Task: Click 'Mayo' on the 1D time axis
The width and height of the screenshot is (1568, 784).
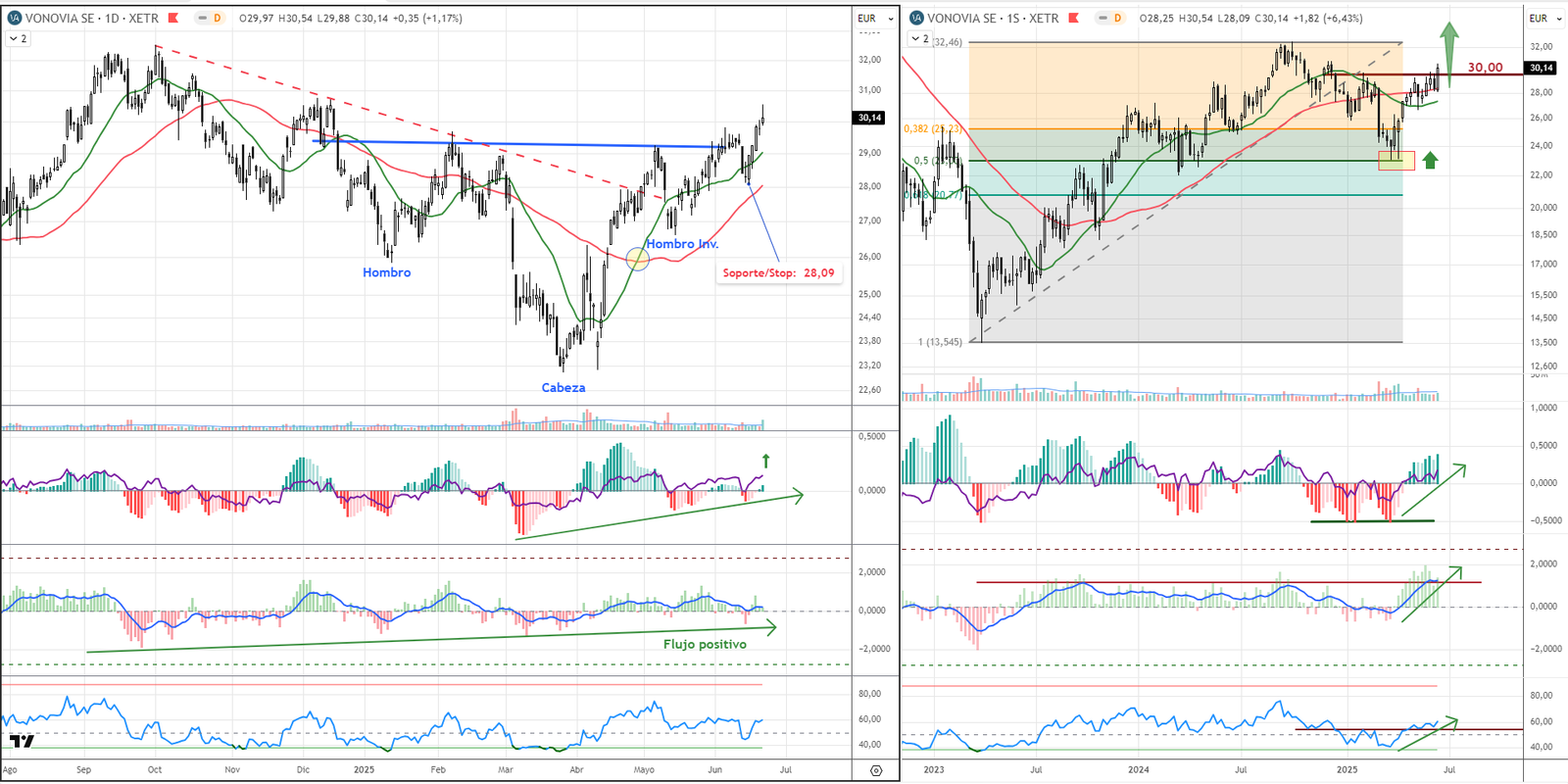Action: tap(644, 770)
